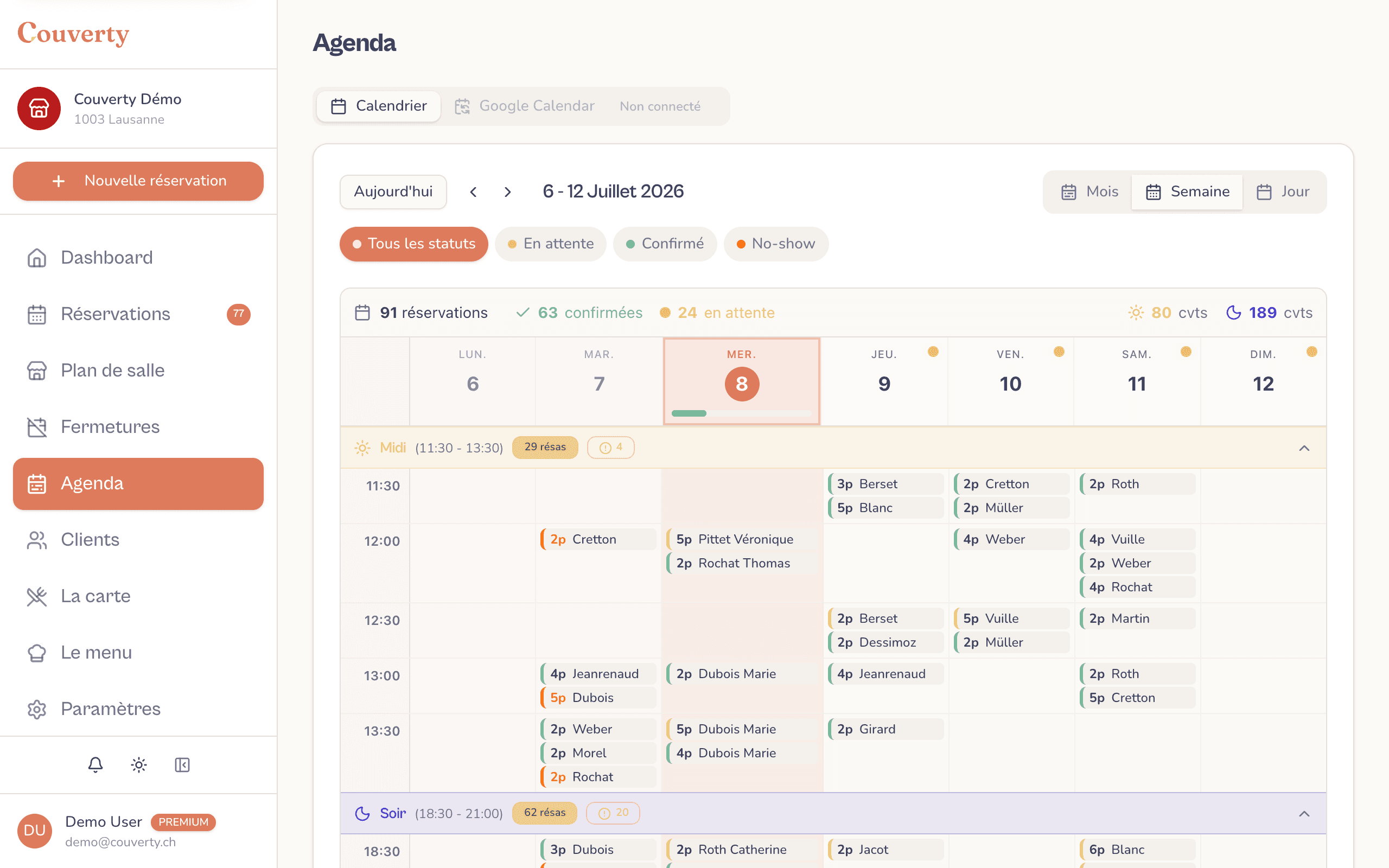Click the Aujourd'hui button
Screen dimensions: 1389x868
(x=393, y=192)
